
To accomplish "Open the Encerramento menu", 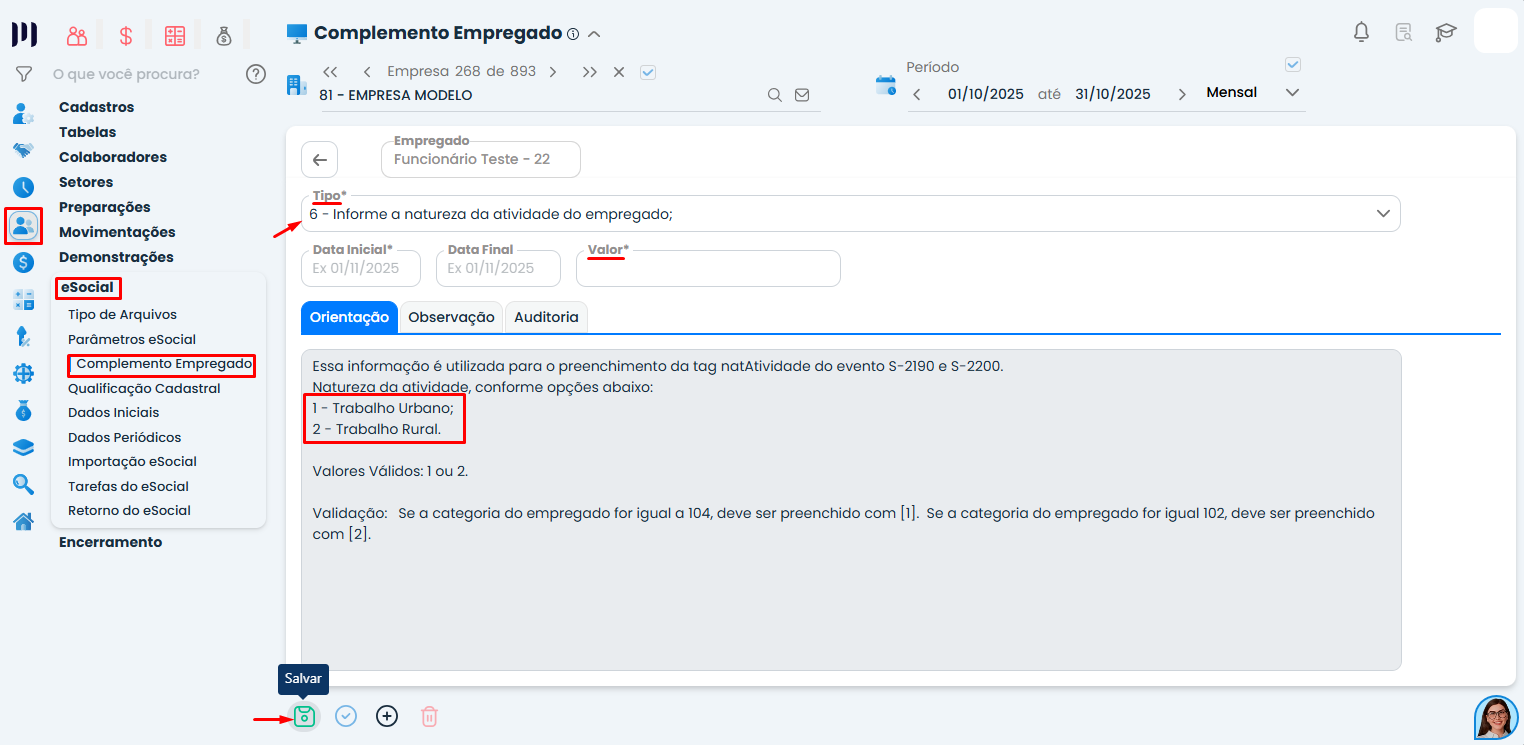I will 110,542.
